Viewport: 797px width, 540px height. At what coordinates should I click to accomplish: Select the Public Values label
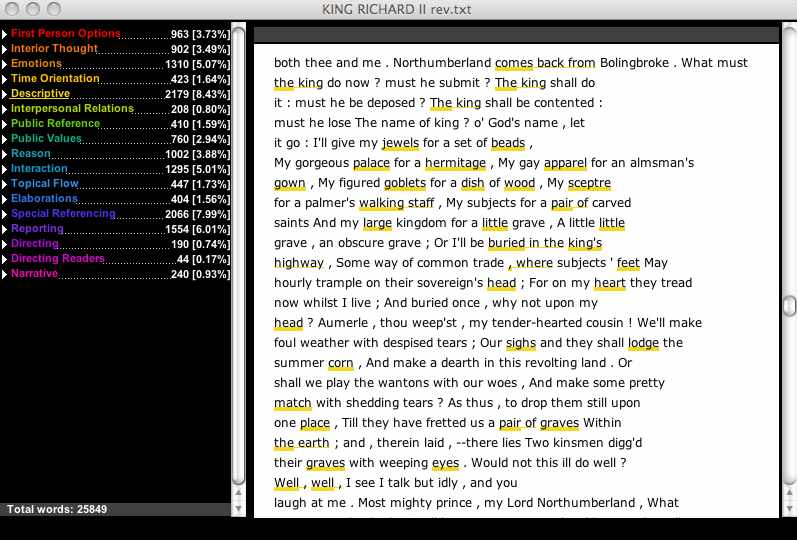click(46, 138)
